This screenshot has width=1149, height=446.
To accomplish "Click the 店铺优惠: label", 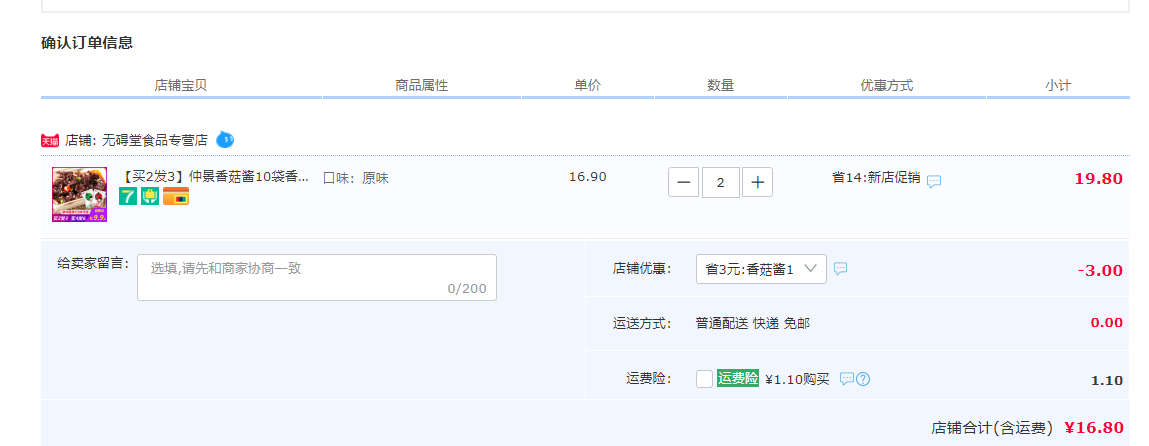I will pos(642,269).
